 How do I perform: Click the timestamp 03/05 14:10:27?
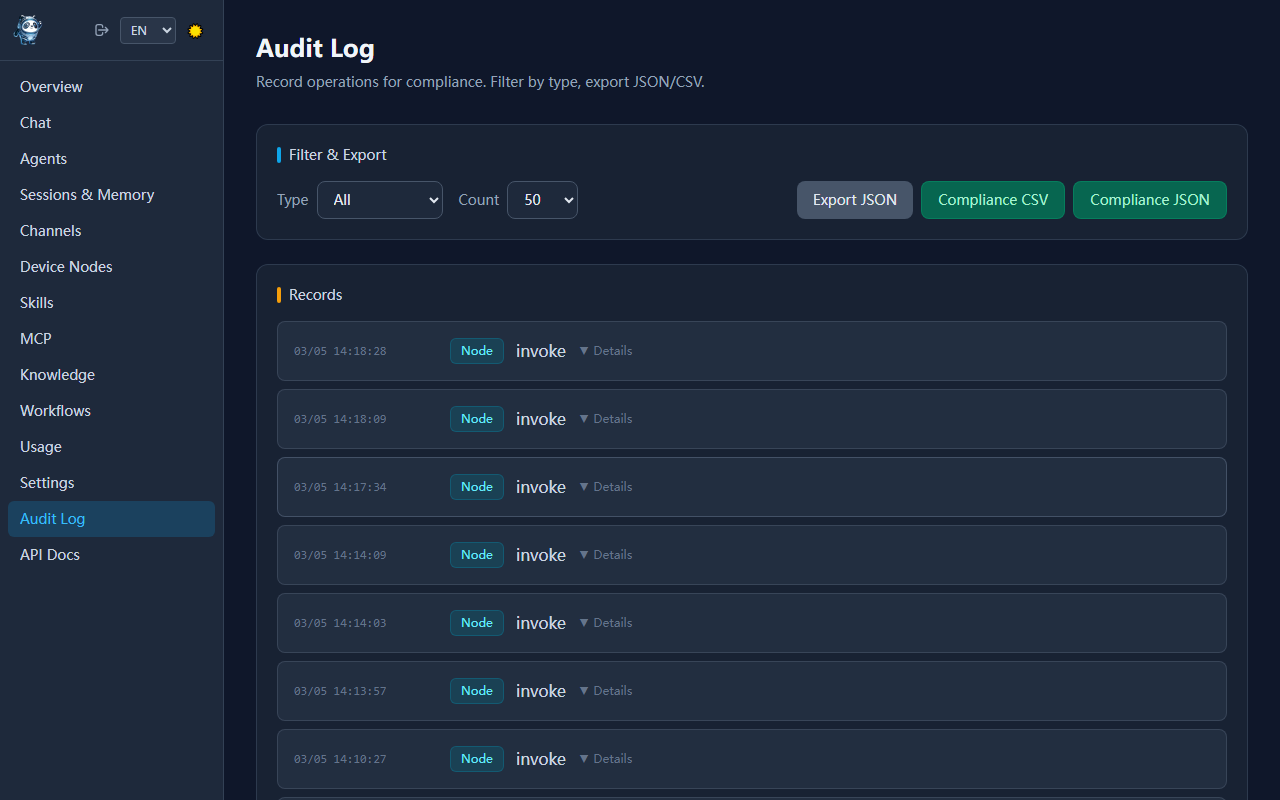click(340, 759)
